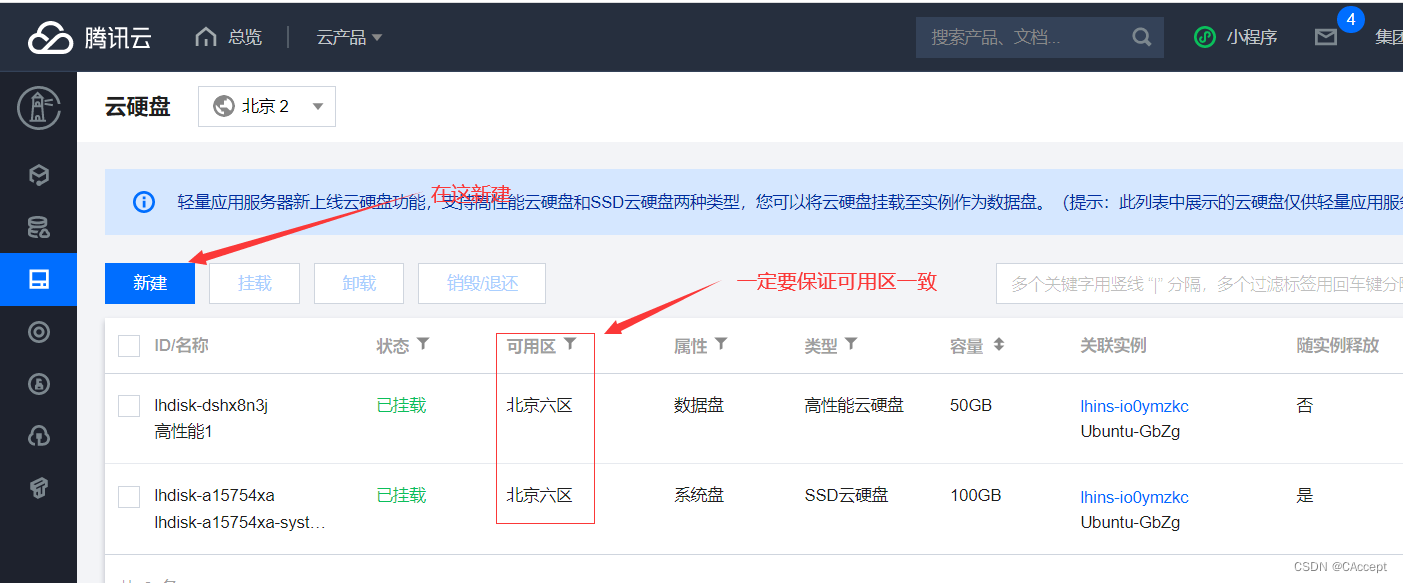1403x583 pixels.
Task: Open the 北京 2 region dropdown
Action: pos(267,106)
